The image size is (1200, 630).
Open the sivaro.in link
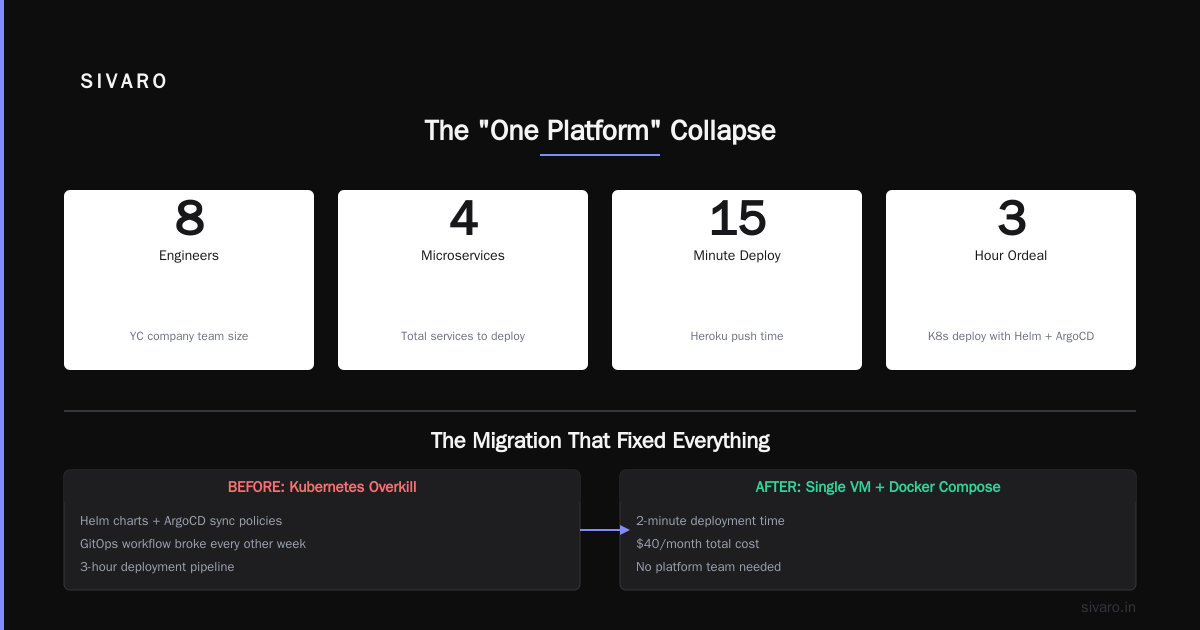[1108, 607]
